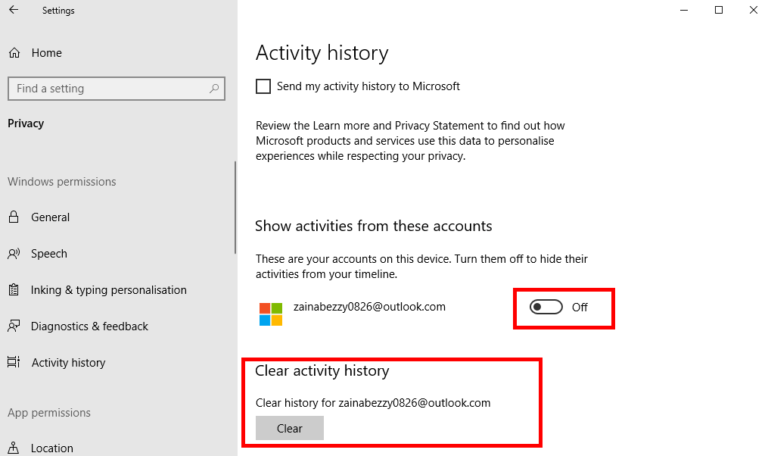Screen dimensions: 768x456
Task: Click the General lock icon
Action: point(14,217)
